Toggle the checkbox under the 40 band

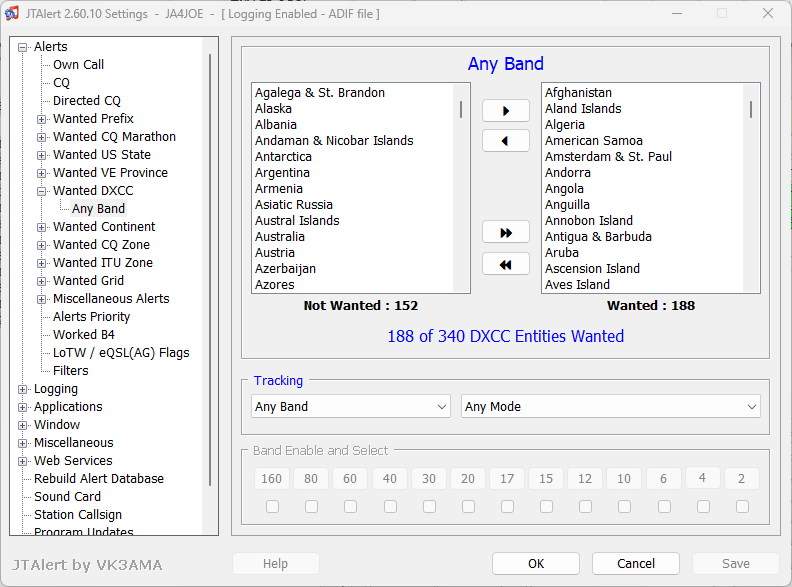click(x=390, y=506)
